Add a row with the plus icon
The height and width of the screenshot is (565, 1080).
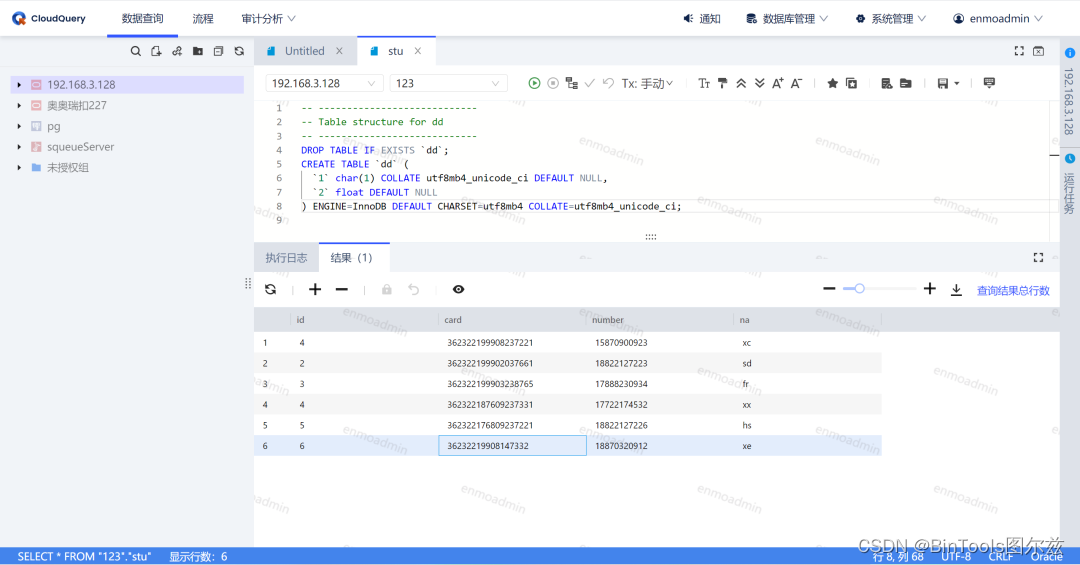(x=315, y=289)
